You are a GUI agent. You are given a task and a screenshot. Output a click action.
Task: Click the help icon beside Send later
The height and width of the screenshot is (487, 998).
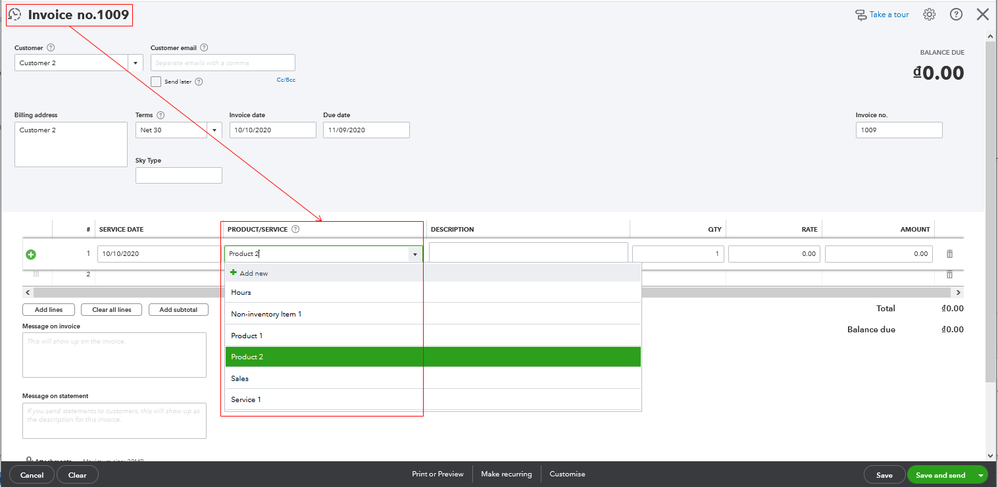point(199,81)
